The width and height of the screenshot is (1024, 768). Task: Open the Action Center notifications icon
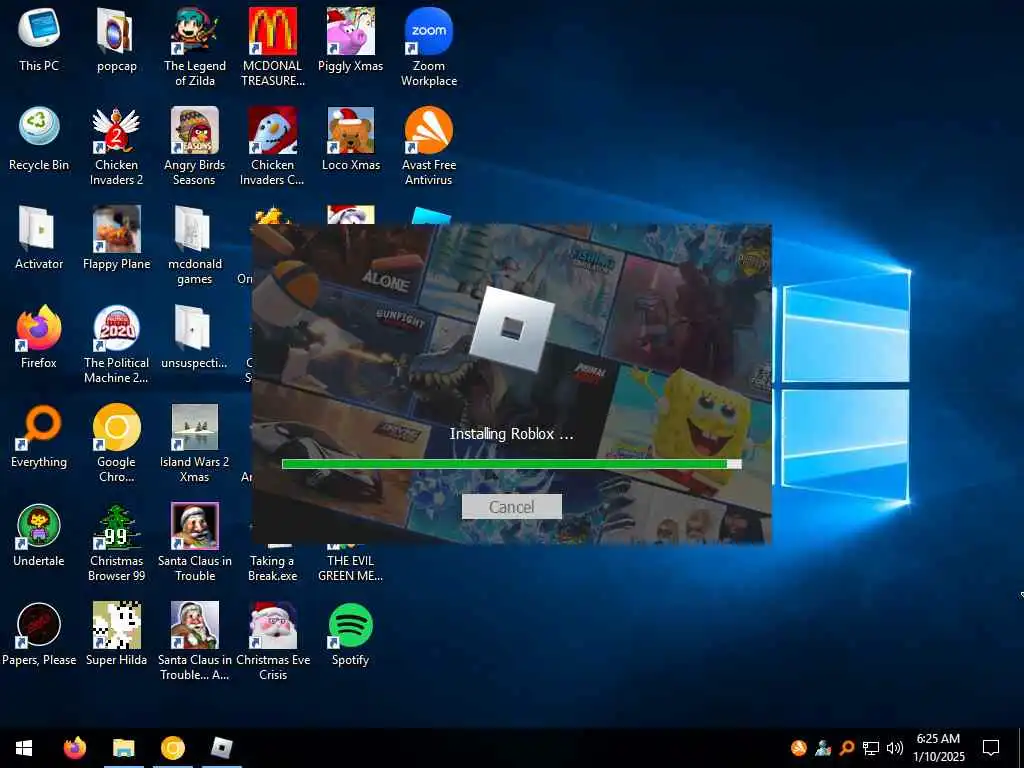point(991,748)
